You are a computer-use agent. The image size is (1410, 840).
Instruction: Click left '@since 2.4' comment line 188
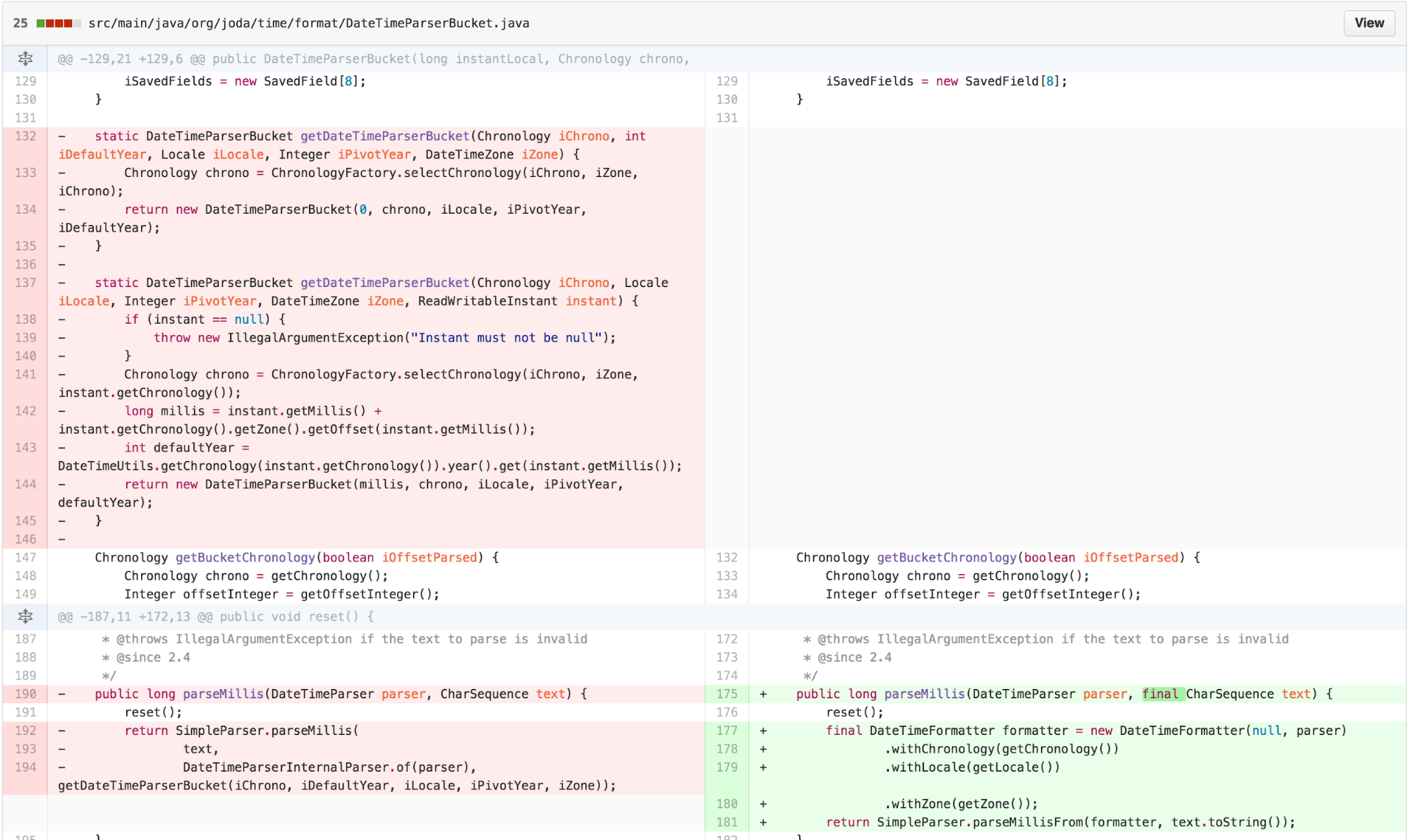coord(146,657)
